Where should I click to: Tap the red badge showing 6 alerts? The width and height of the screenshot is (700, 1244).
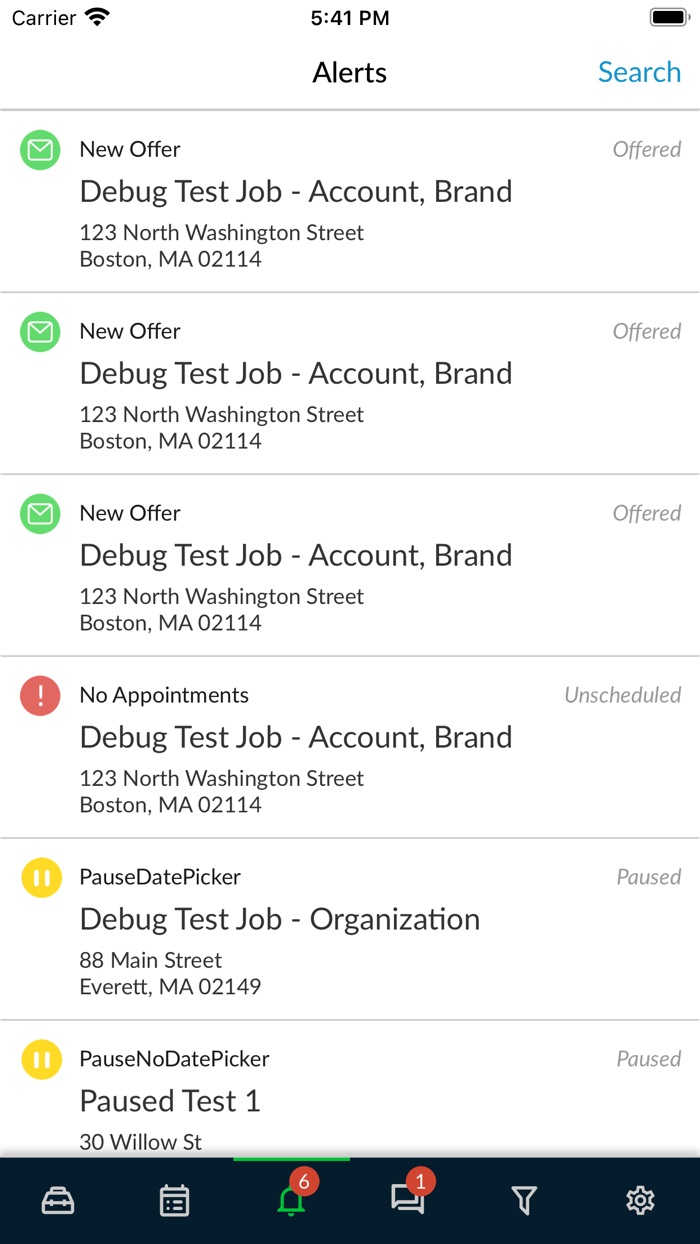tap(305, 1182)
